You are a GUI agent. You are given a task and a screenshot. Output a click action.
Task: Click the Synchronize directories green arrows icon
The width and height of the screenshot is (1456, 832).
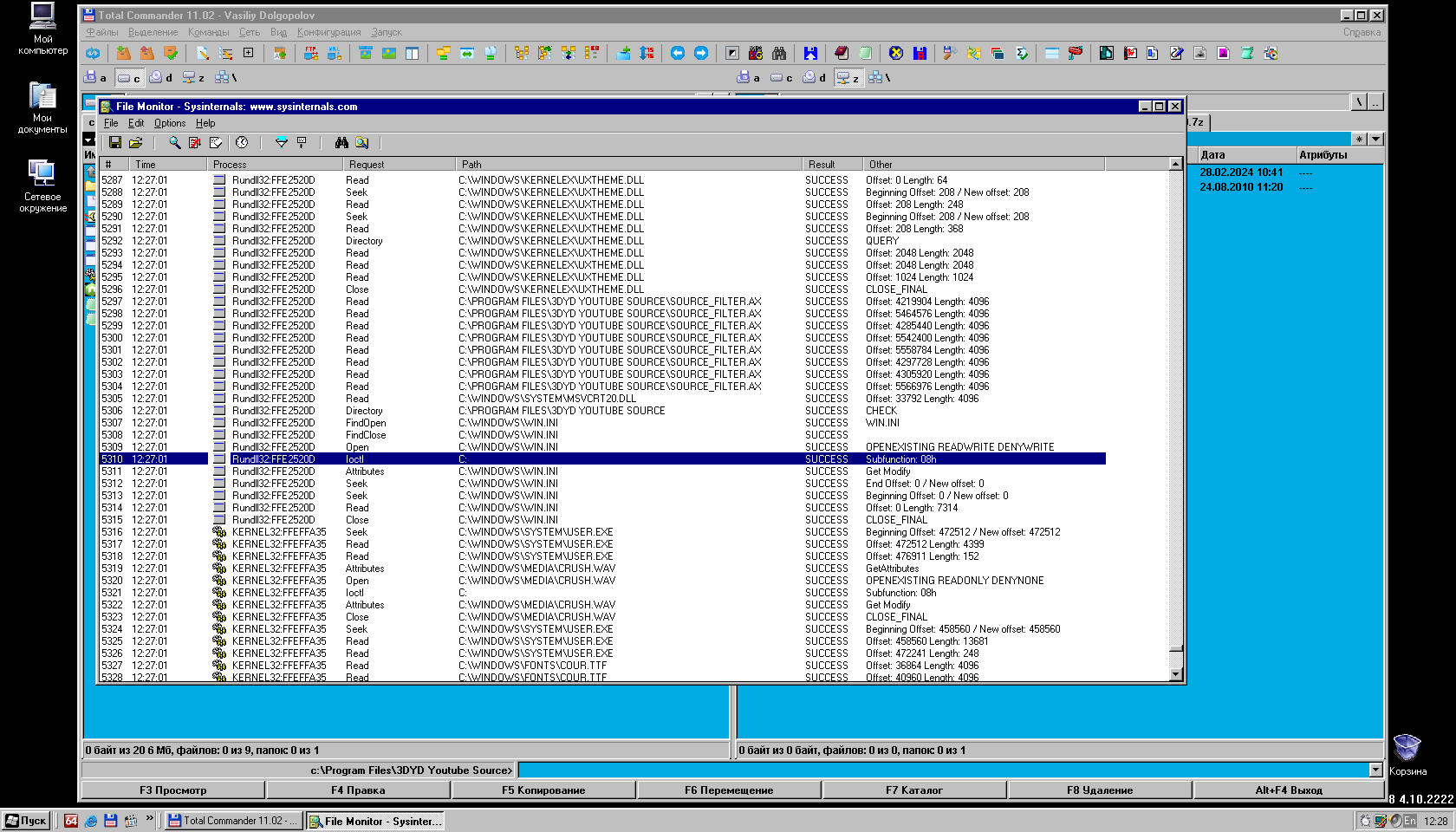[467, 53]
